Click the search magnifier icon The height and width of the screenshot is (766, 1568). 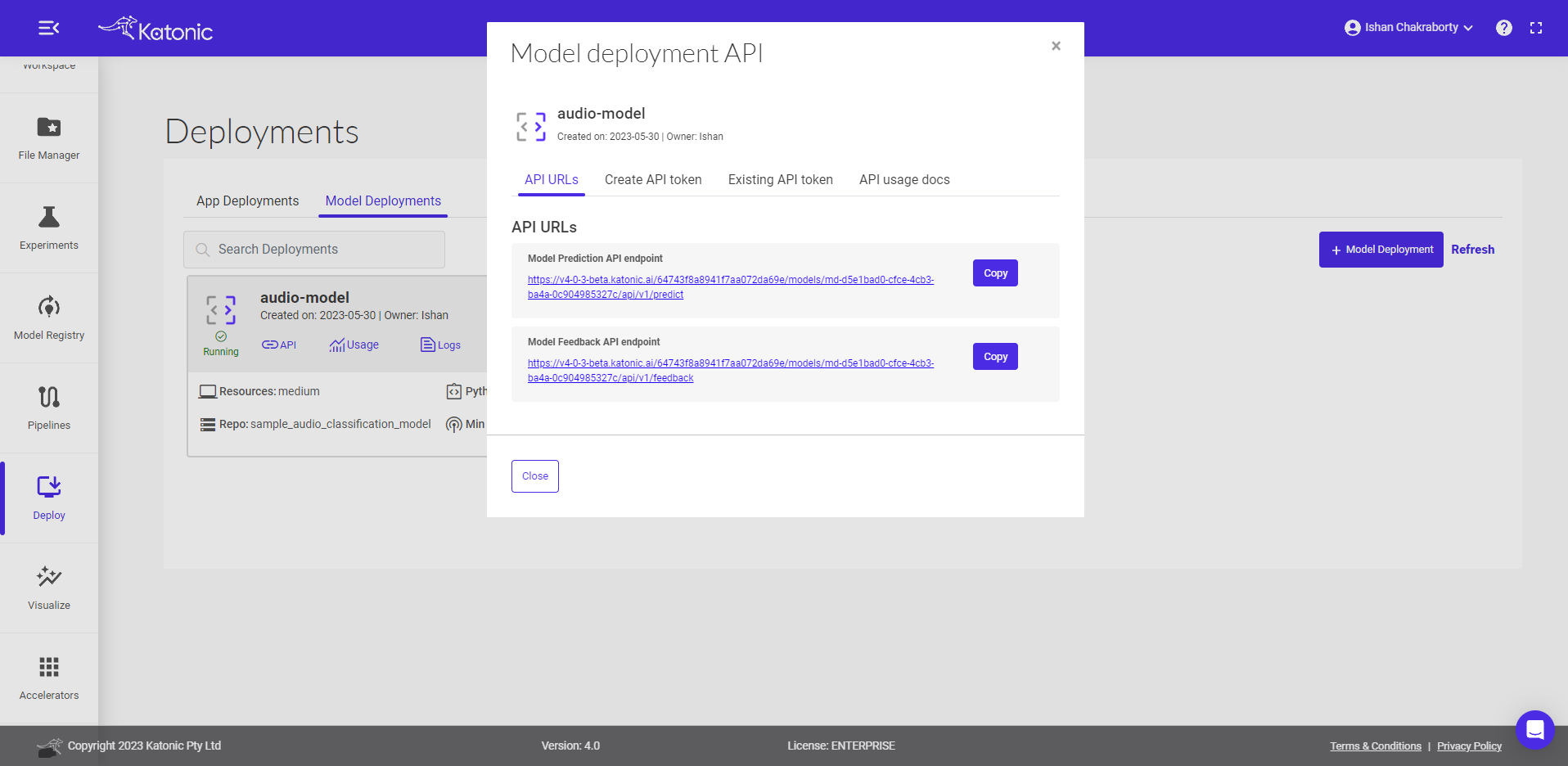point(202,250)
